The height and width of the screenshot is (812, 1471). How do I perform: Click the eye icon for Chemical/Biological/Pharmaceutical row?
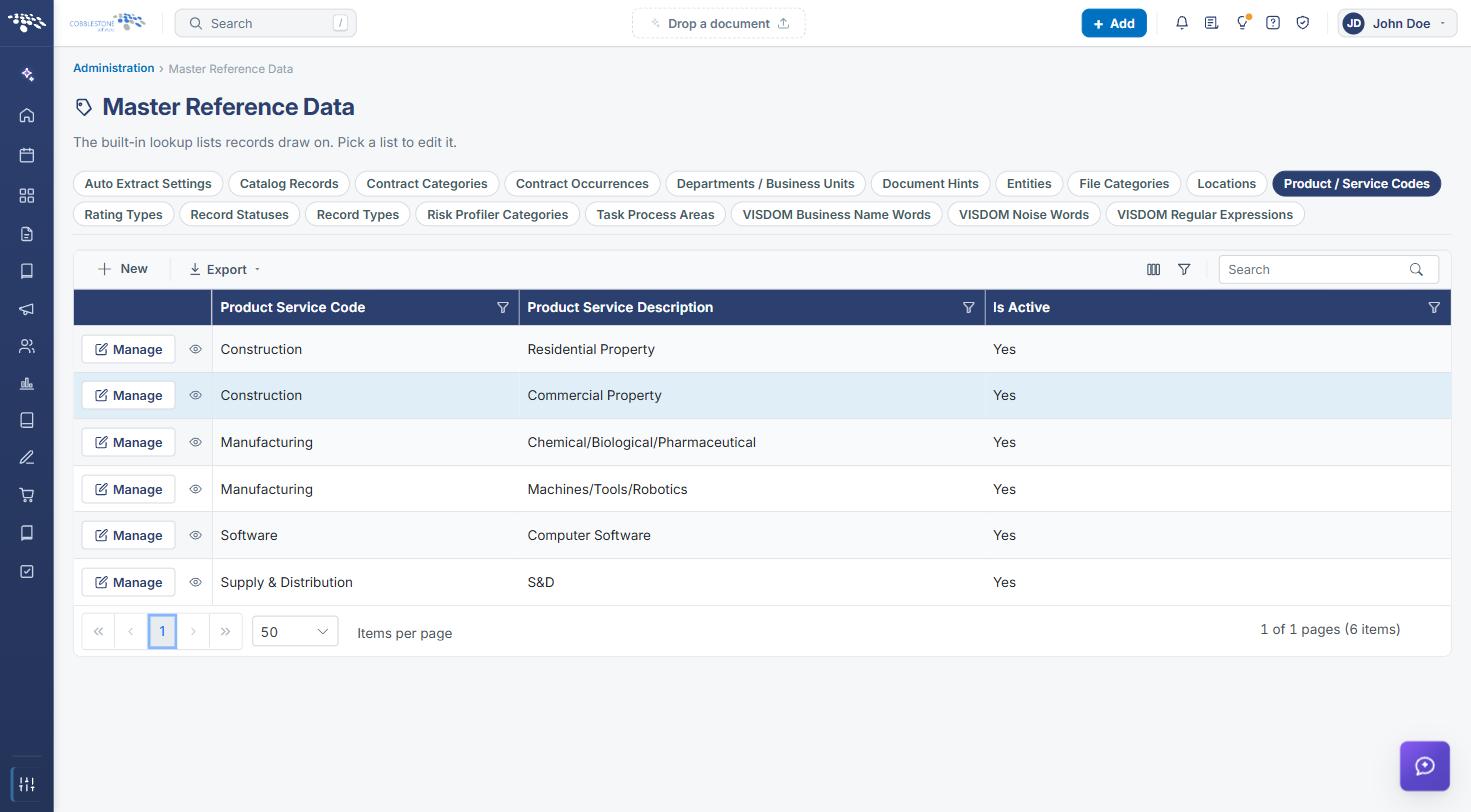(x=196, y=442)
